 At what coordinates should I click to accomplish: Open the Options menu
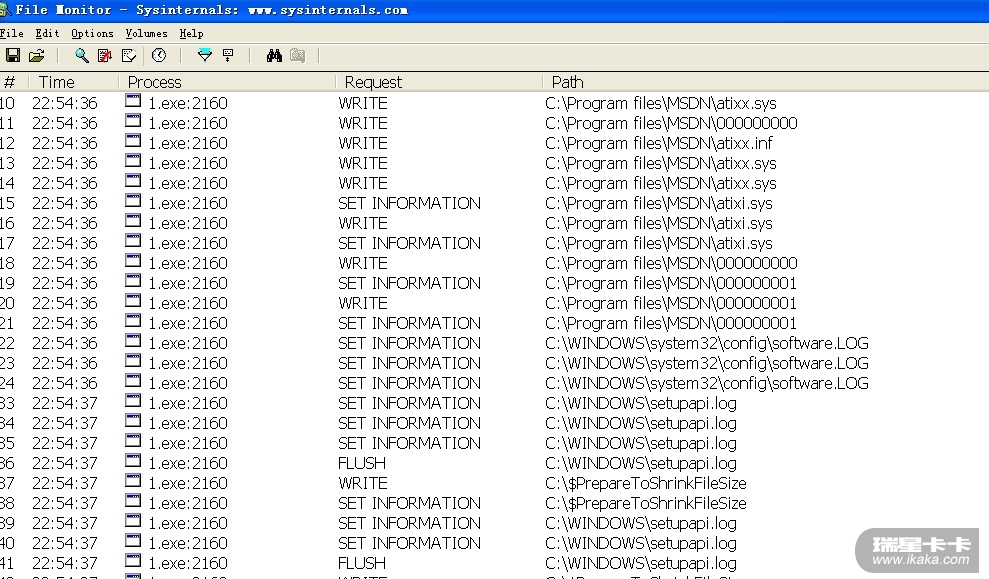[92, 33]
